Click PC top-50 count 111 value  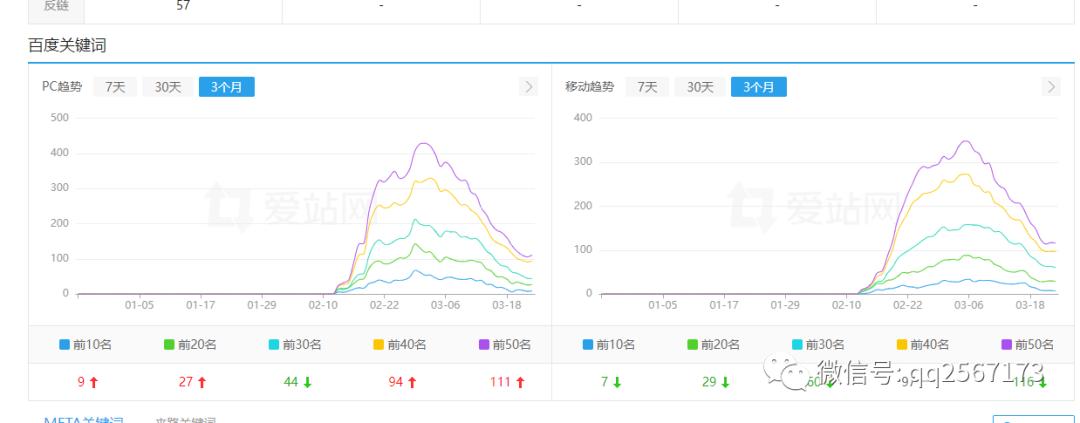click(500, 382)
